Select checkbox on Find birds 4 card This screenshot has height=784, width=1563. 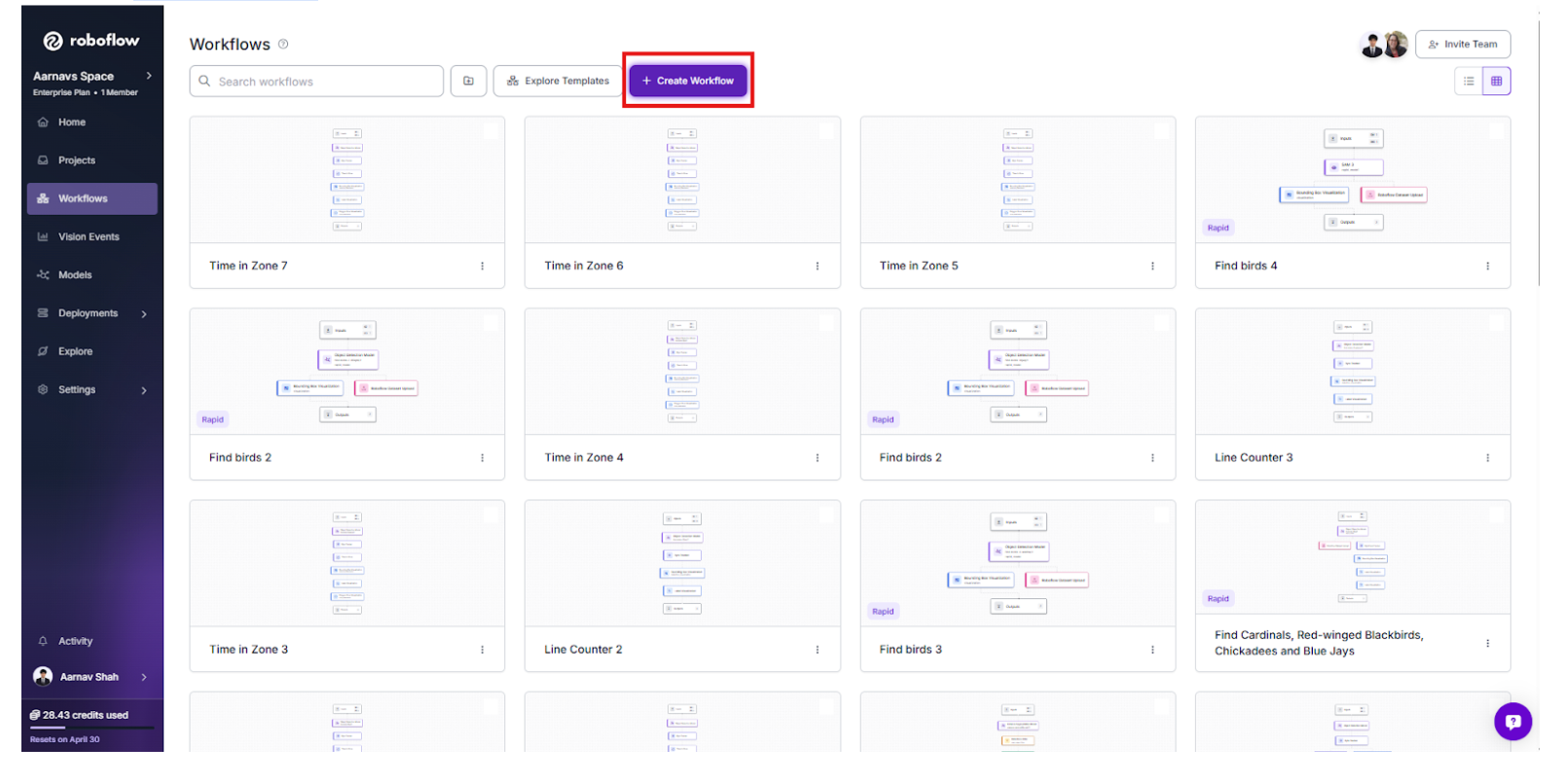tap(1497, 131)
